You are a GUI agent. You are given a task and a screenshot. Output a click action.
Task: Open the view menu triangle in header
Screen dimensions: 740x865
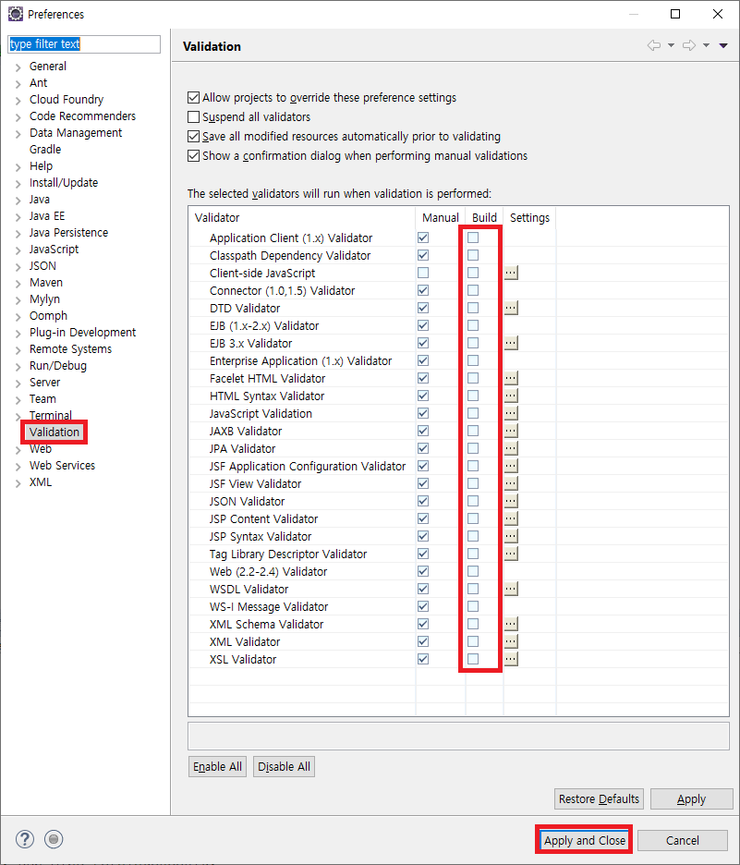click(723, 45)
